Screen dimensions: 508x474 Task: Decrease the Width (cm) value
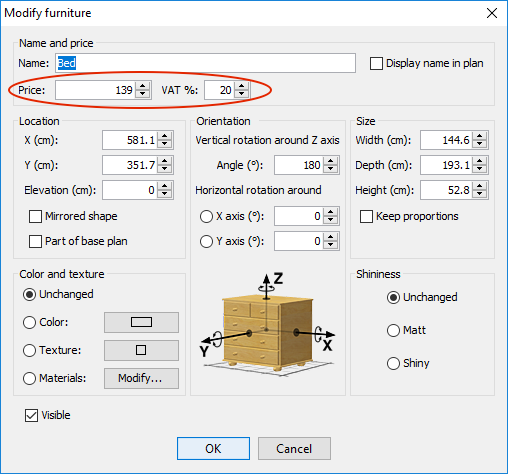pyautogui.click(x=479, y=144)
